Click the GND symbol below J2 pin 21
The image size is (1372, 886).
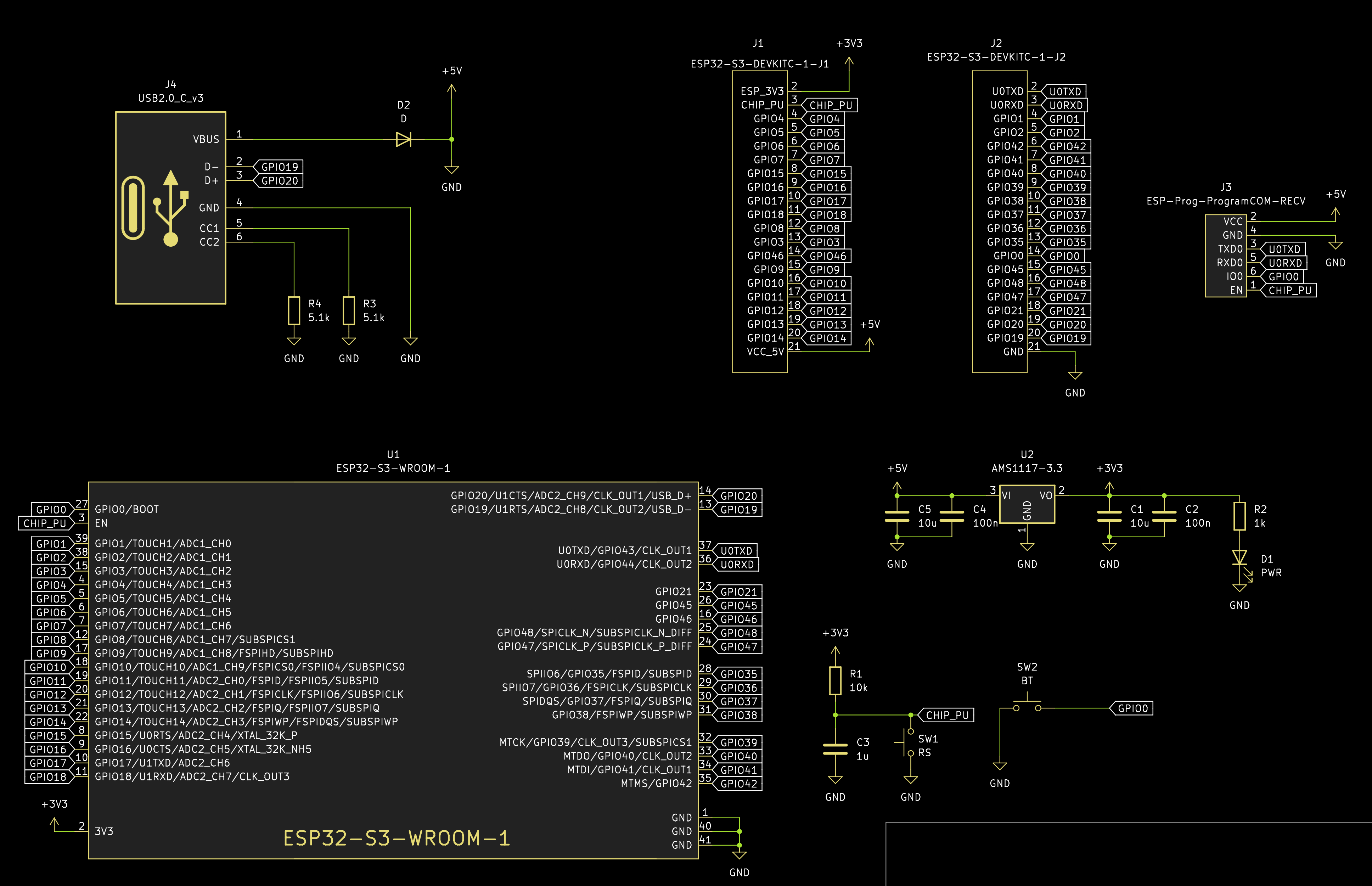point(1075,376)
